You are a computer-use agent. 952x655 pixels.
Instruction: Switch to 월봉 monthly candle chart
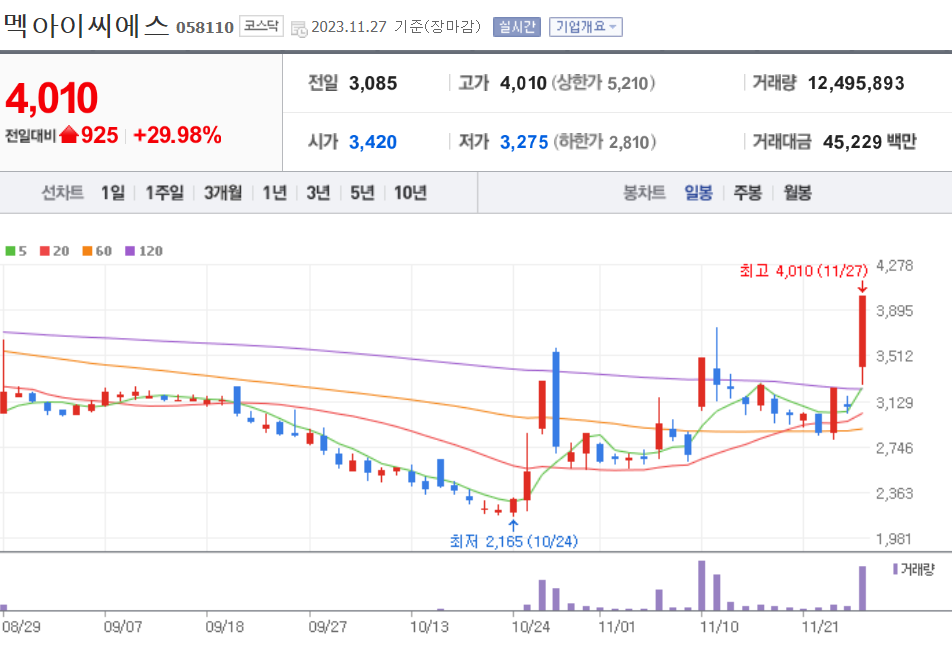coord(797,193)
